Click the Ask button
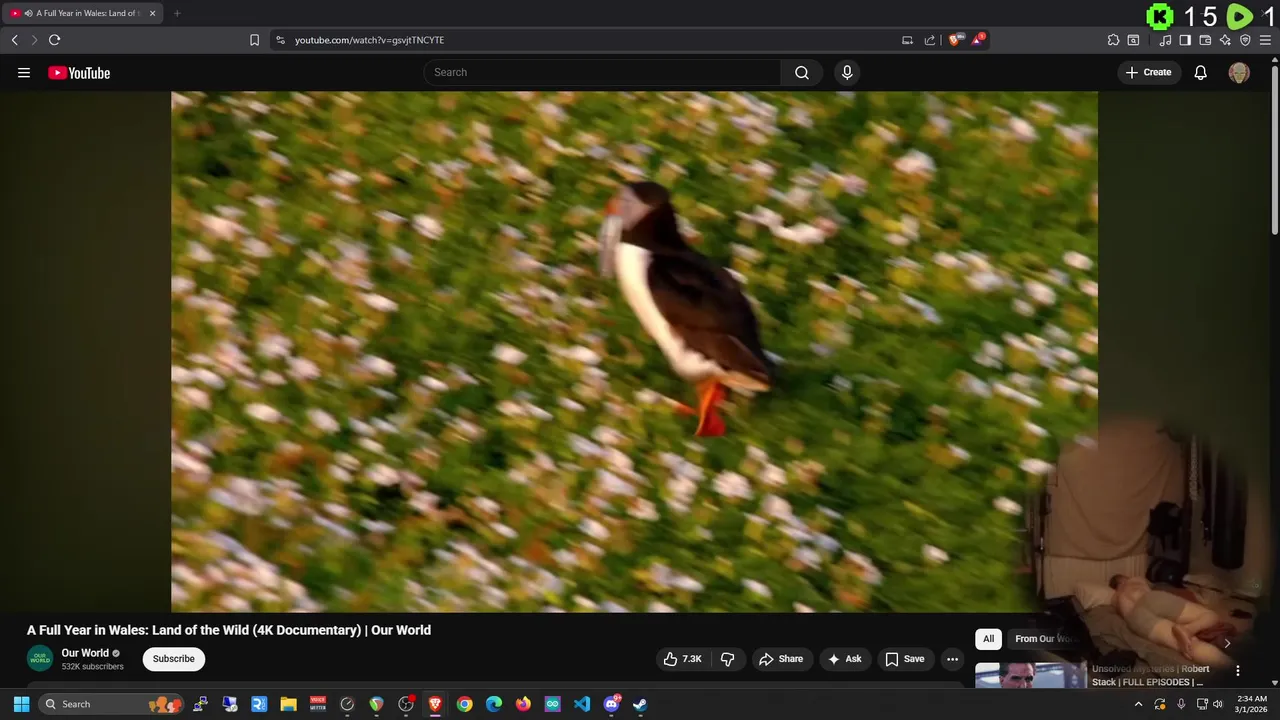This screenshot has height=720, width=1280. (844, 659)
